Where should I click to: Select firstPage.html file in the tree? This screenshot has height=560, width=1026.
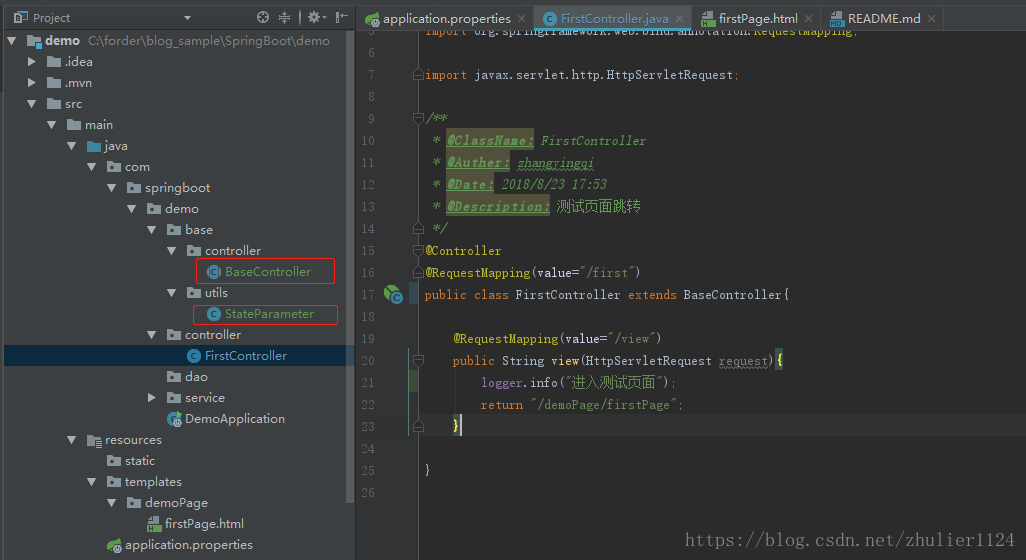tap(203, 524)
